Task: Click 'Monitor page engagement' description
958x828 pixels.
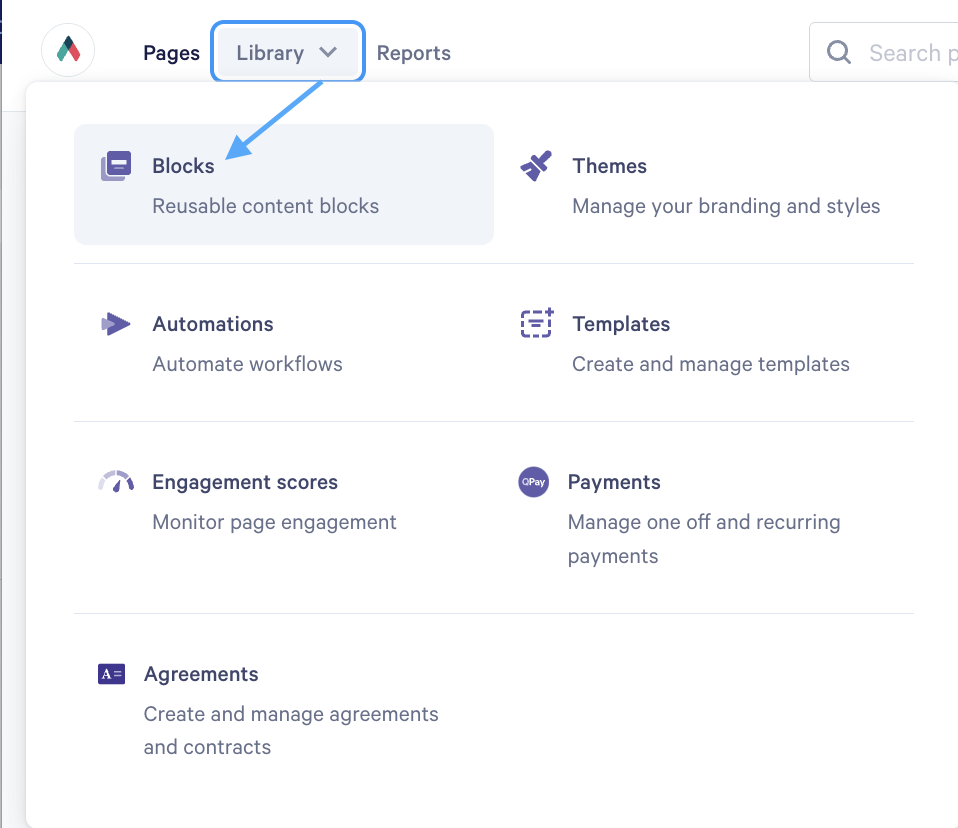Action: tap(275, 522)
